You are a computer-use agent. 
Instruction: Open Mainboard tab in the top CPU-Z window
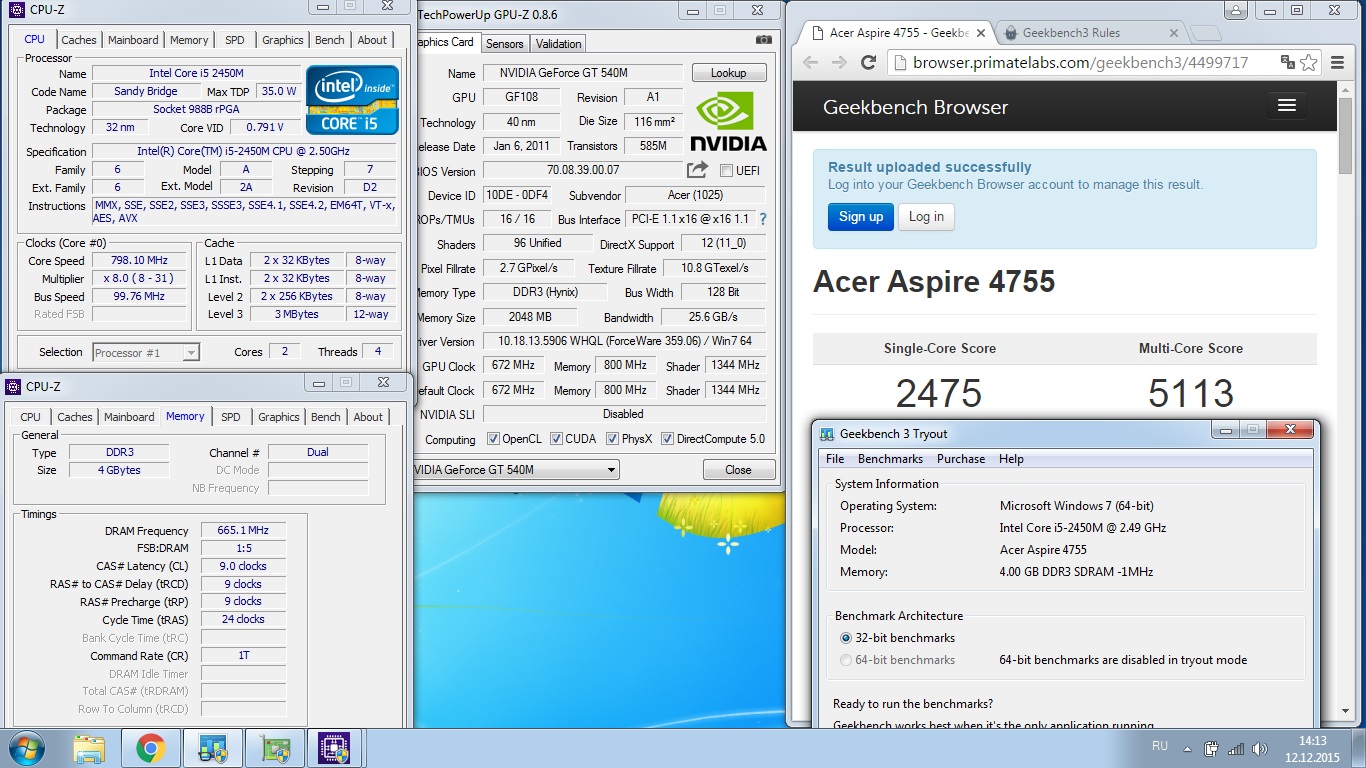tap(133, 40)
